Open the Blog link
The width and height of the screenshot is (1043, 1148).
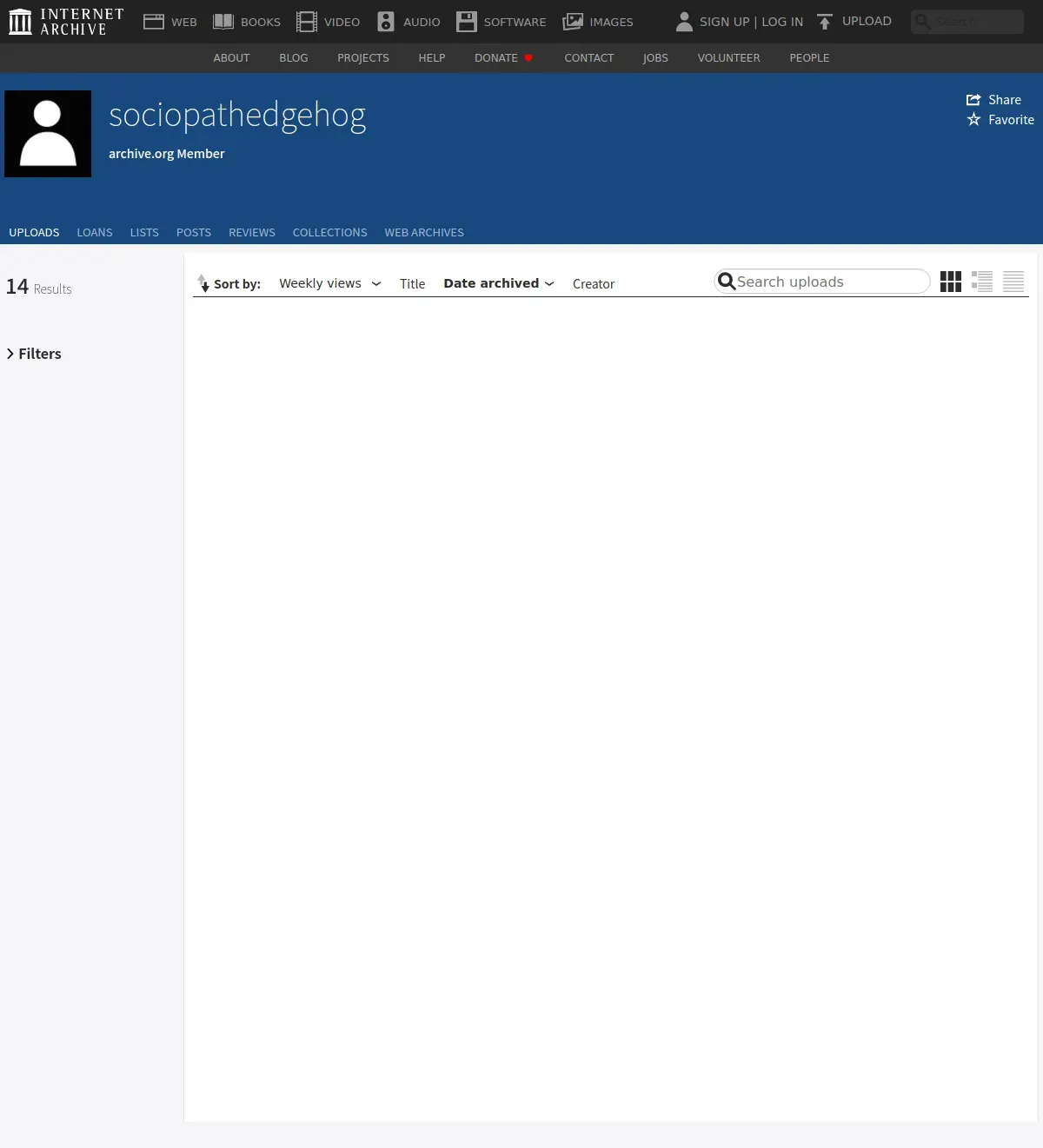pos(294,58)
